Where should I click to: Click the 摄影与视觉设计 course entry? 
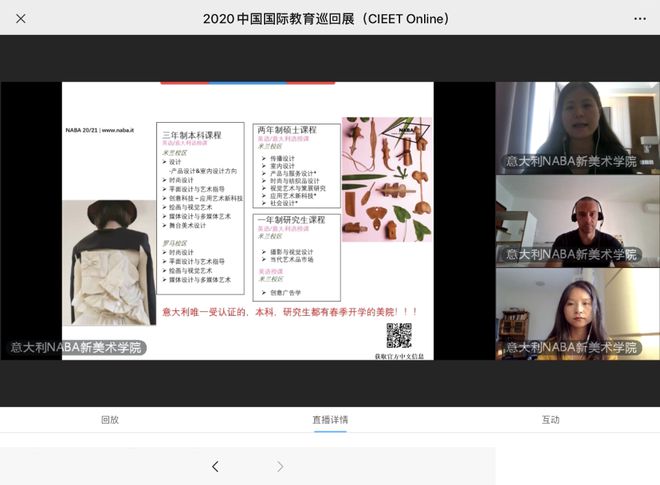pos(292,252)
